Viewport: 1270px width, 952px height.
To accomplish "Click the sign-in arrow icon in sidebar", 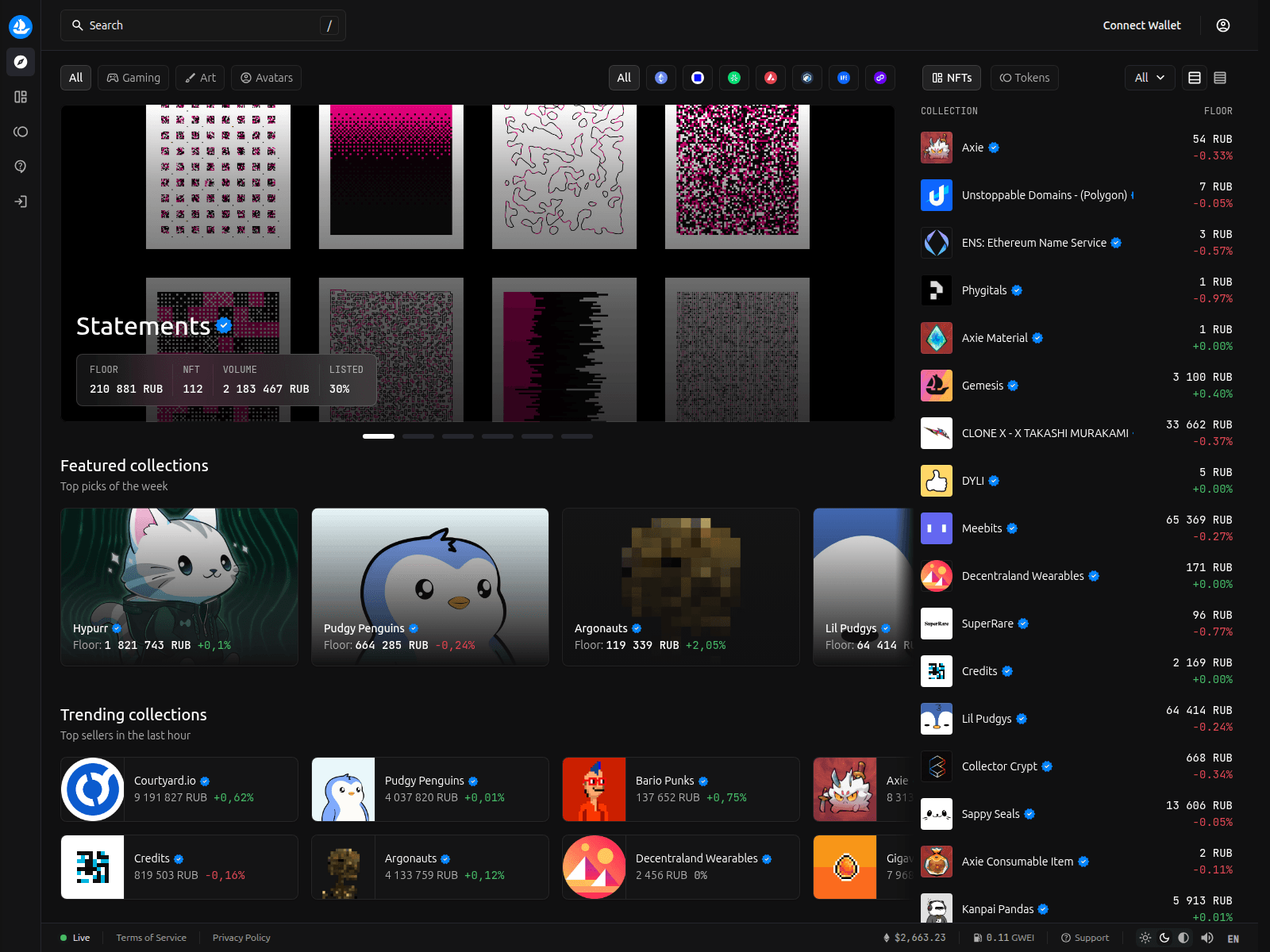I will [21, 202].
